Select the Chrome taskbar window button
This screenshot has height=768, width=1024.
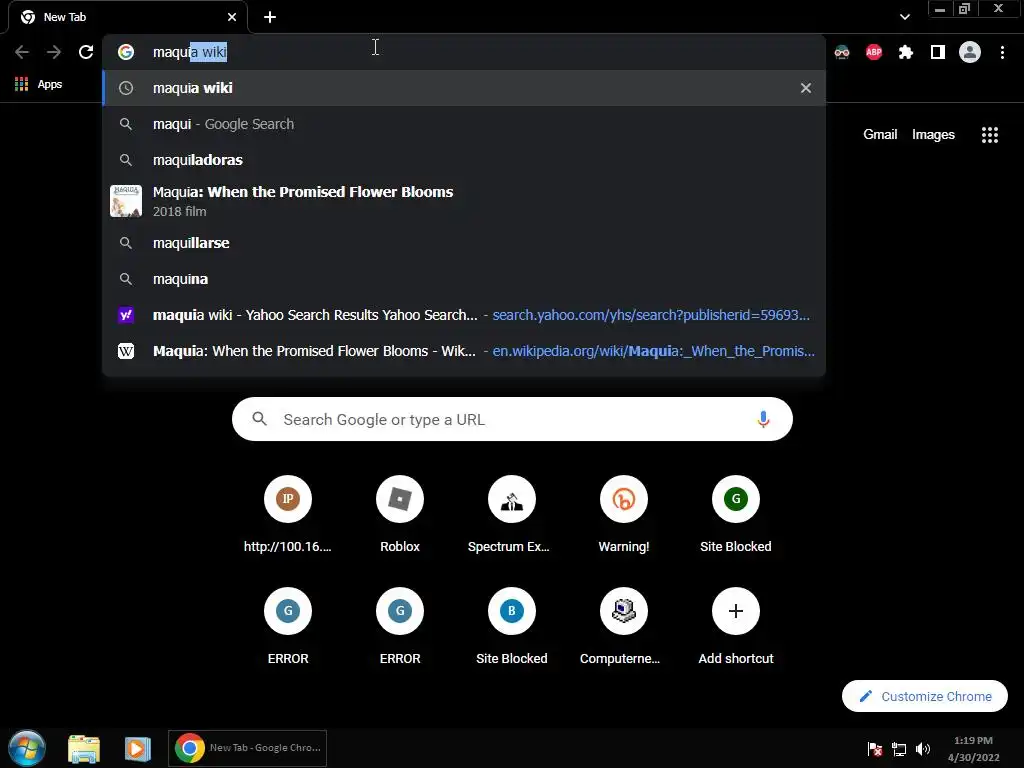click(248, 748)
